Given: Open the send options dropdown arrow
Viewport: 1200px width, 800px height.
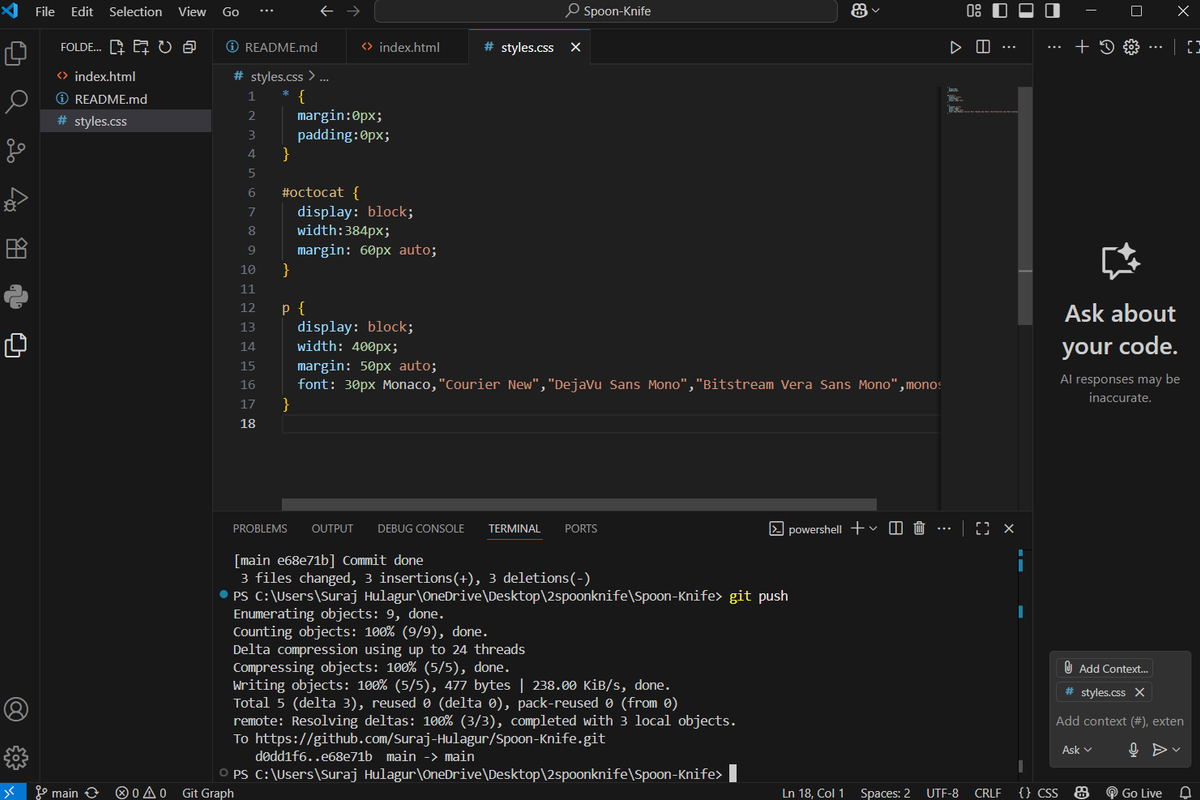Looking at the screenshot, I should (1176, 749).
